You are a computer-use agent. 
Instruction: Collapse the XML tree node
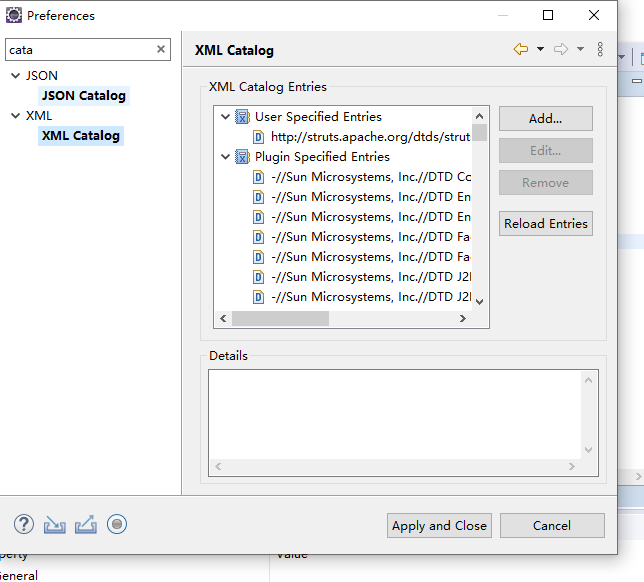(x=16, y=116)
